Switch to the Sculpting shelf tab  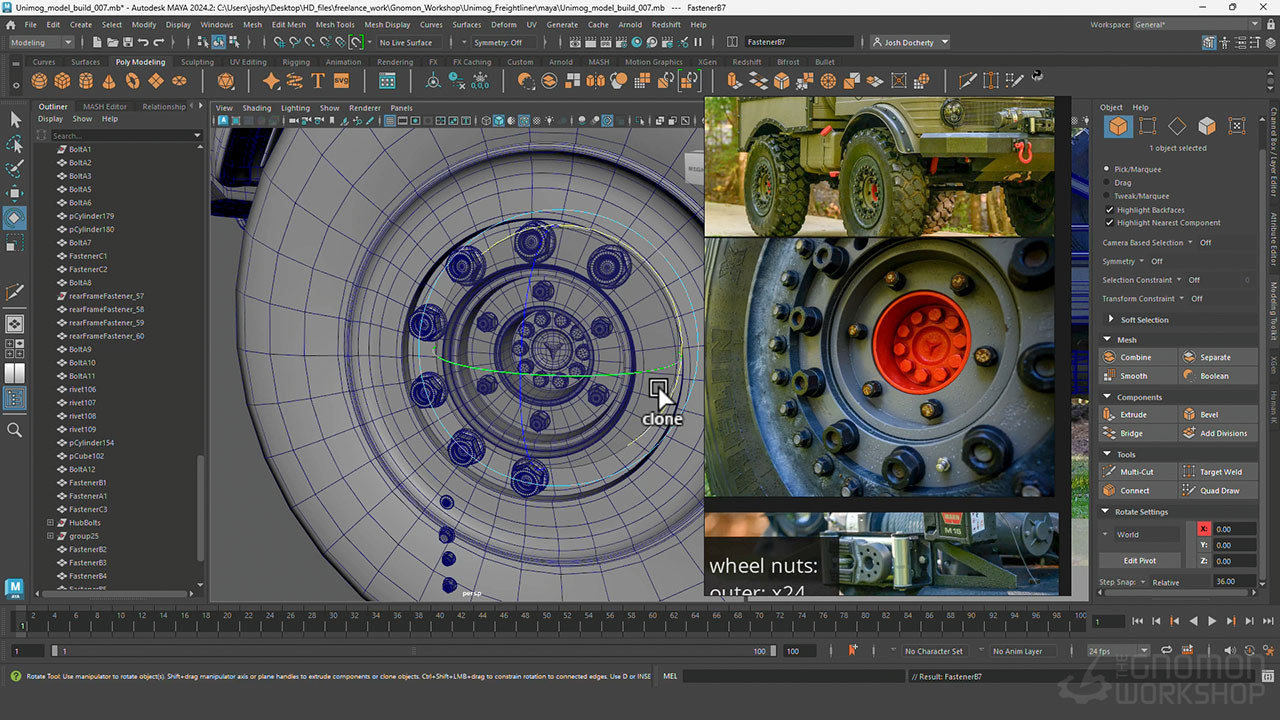coord(197,62)
